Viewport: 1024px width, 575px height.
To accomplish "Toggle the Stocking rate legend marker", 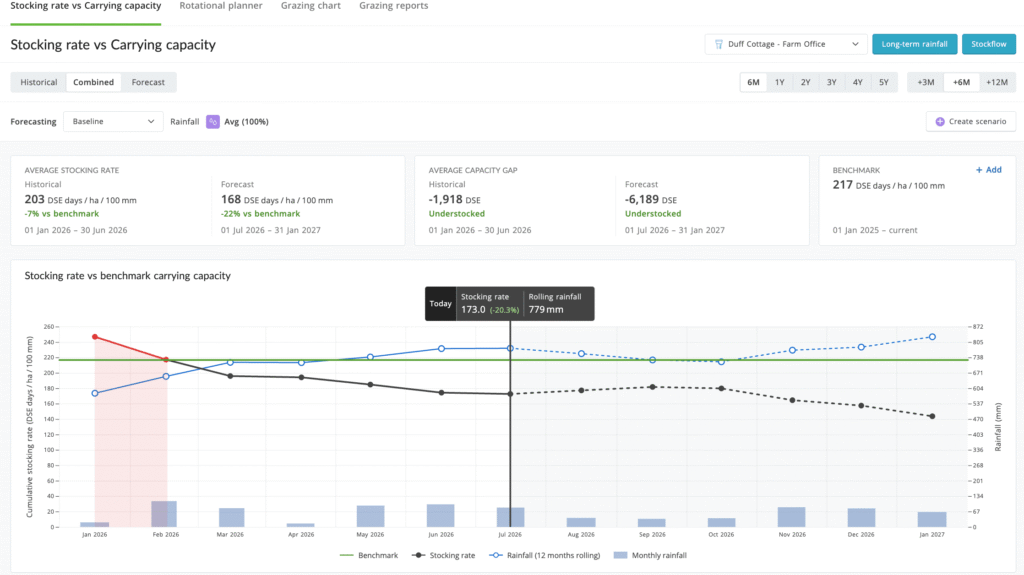I will click(418, 555).
